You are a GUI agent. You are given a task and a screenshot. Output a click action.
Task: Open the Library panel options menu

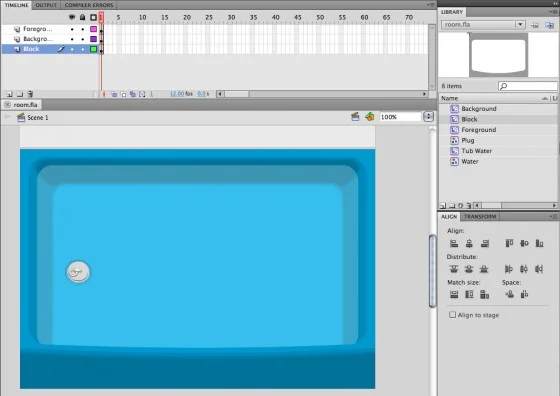click(x=554, y=12)
